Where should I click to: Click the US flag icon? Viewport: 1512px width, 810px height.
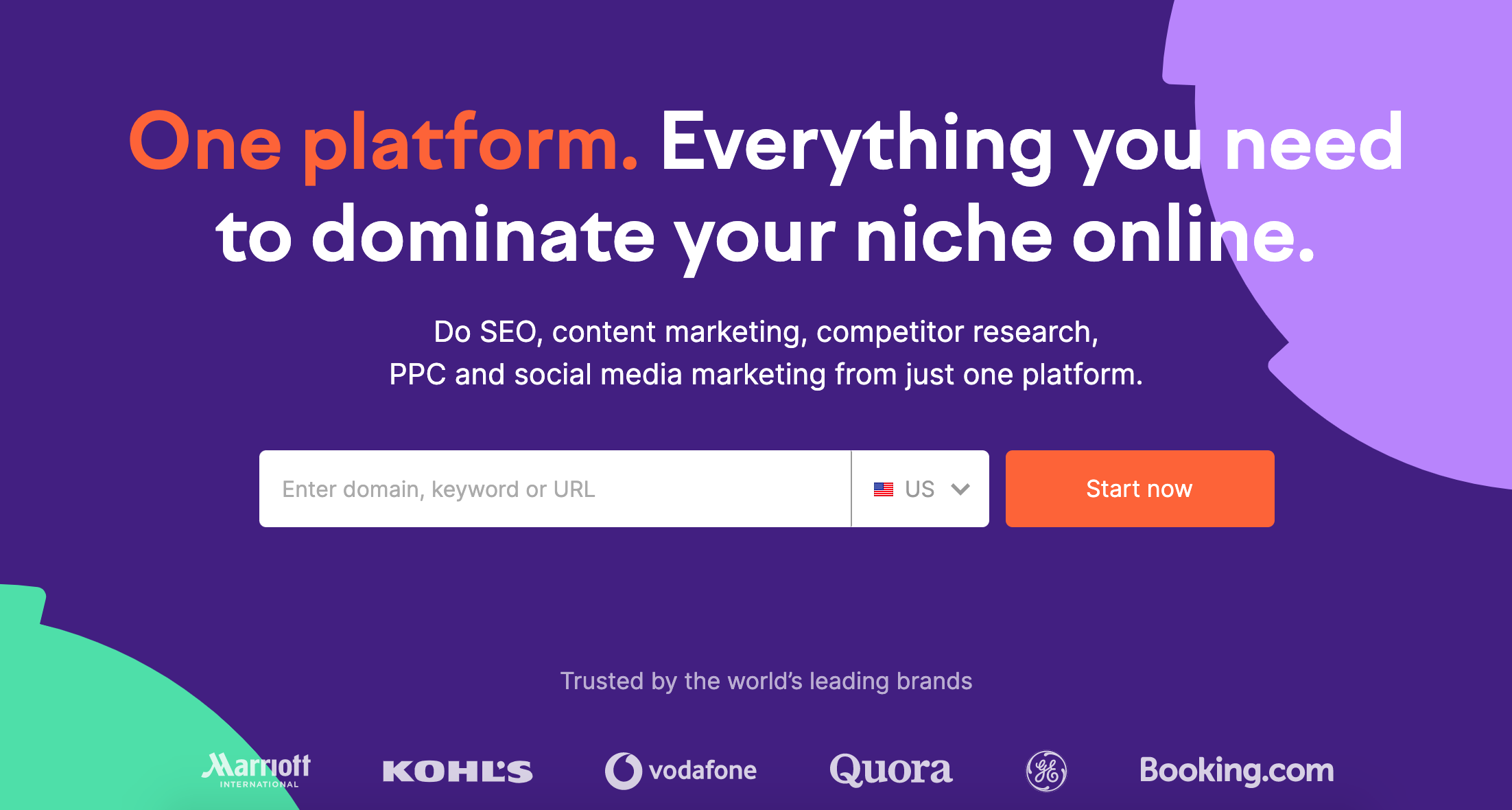point(885,489)
